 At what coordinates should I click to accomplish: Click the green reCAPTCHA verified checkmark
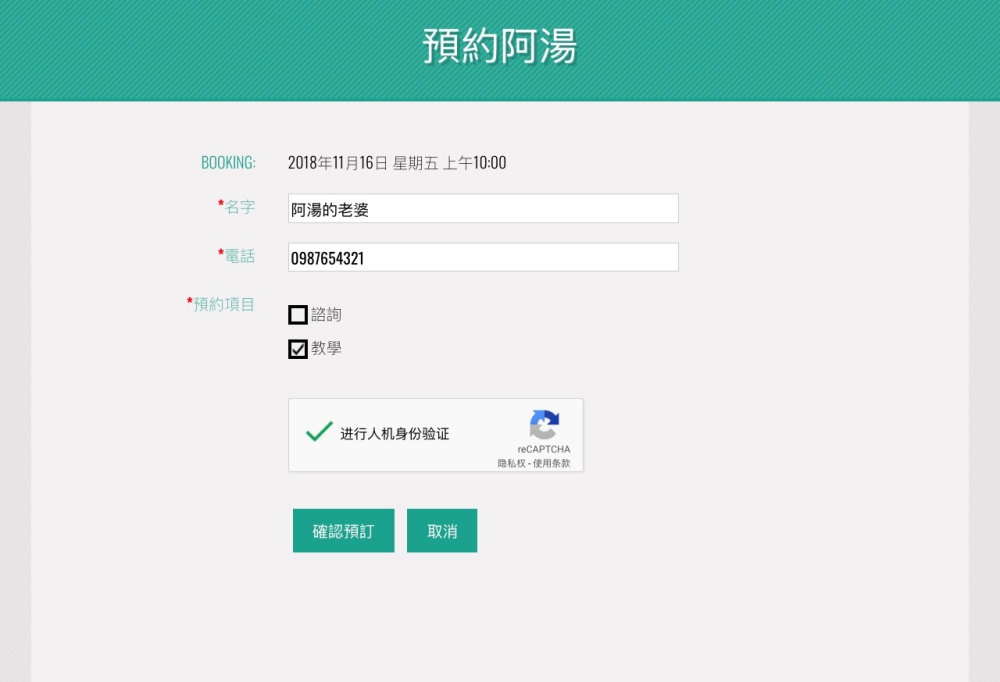tap(319, 432)
